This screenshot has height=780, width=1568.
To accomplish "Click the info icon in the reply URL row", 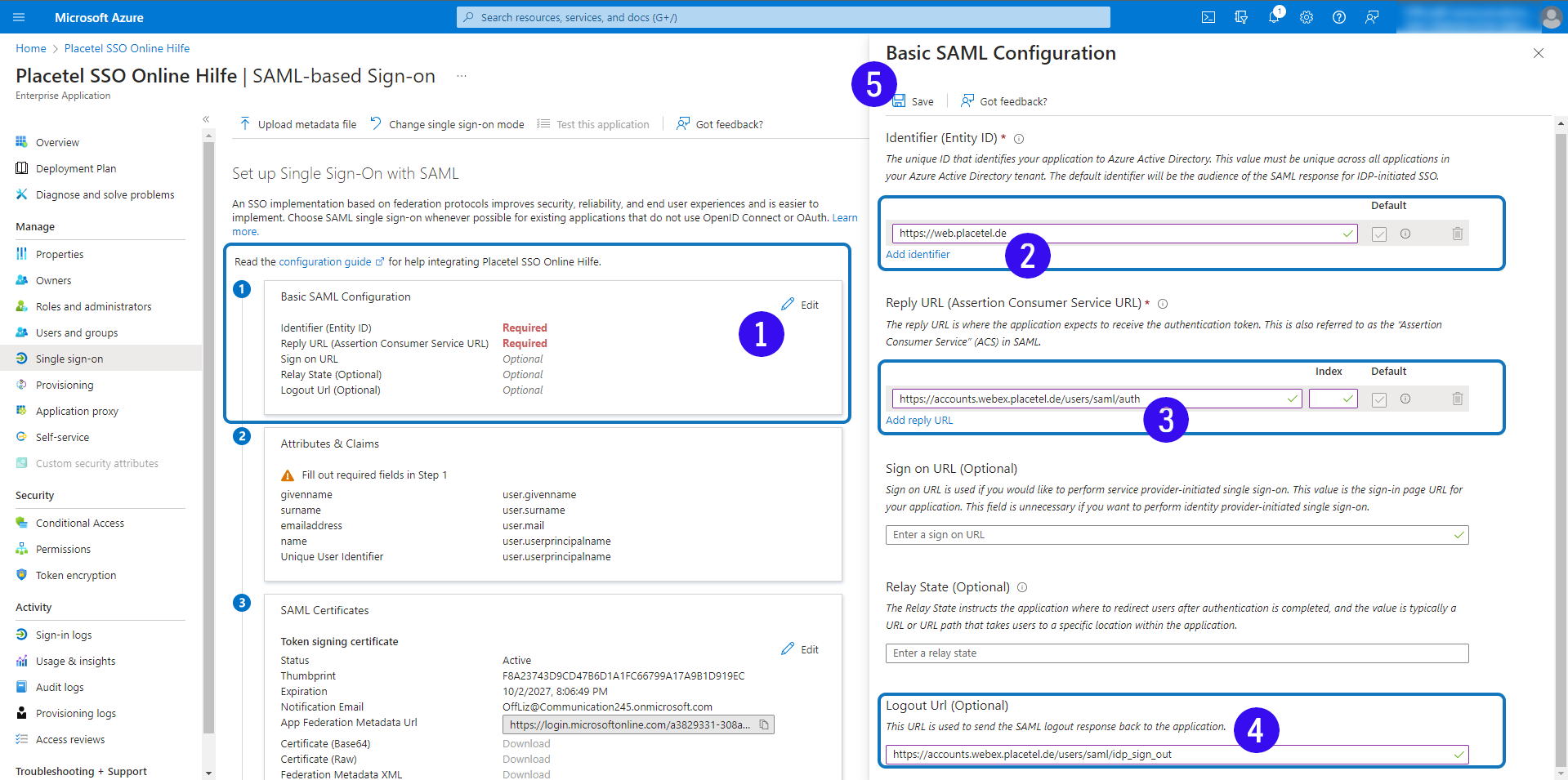I will 1405,399.
